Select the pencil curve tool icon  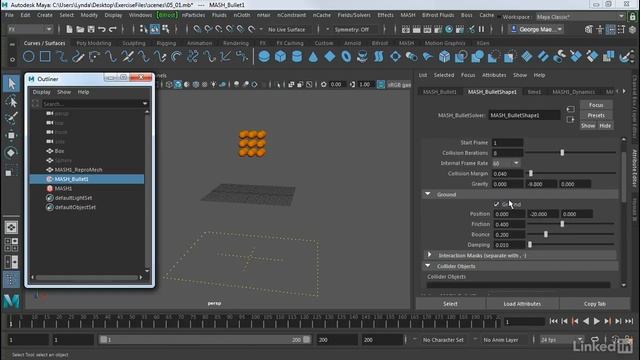point(78,56)
